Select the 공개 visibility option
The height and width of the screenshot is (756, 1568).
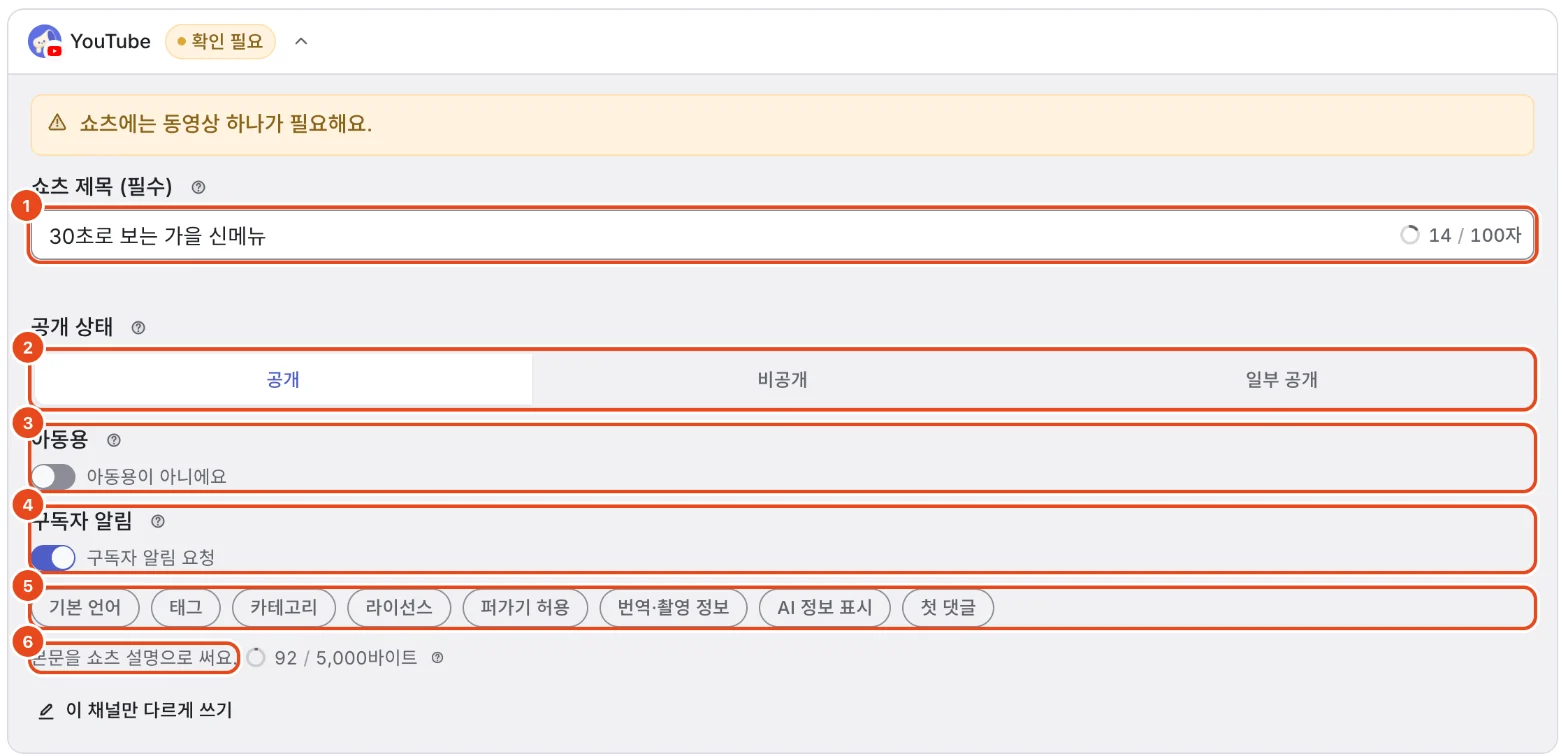point(283,380)
